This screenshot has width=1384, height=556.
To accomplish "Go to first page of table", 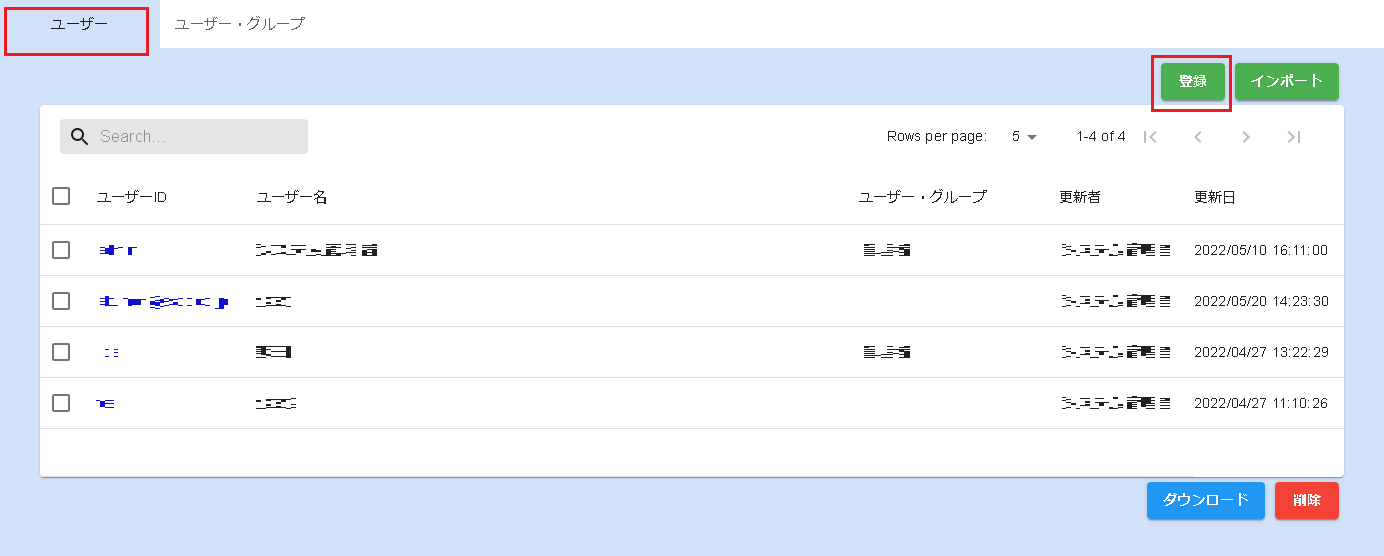I will 1150,137.
